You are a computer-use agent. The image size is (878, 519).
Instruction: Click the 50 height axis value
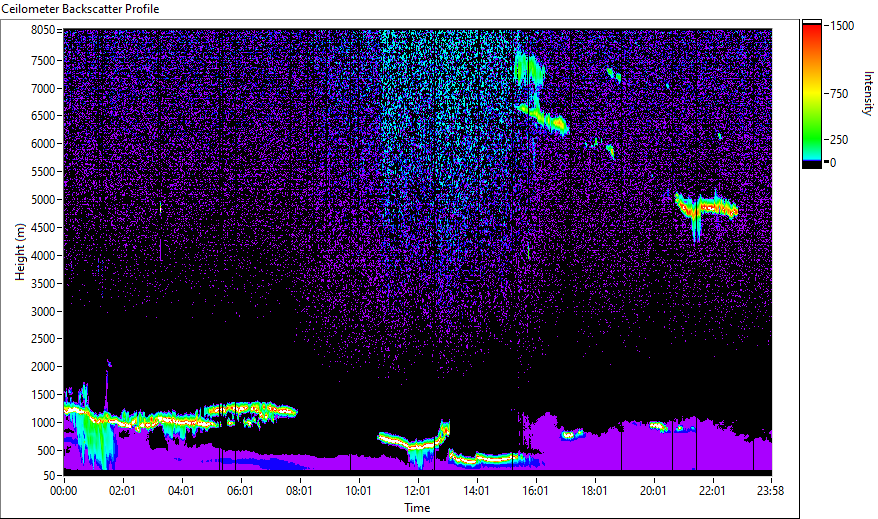[x=49, y=475]
